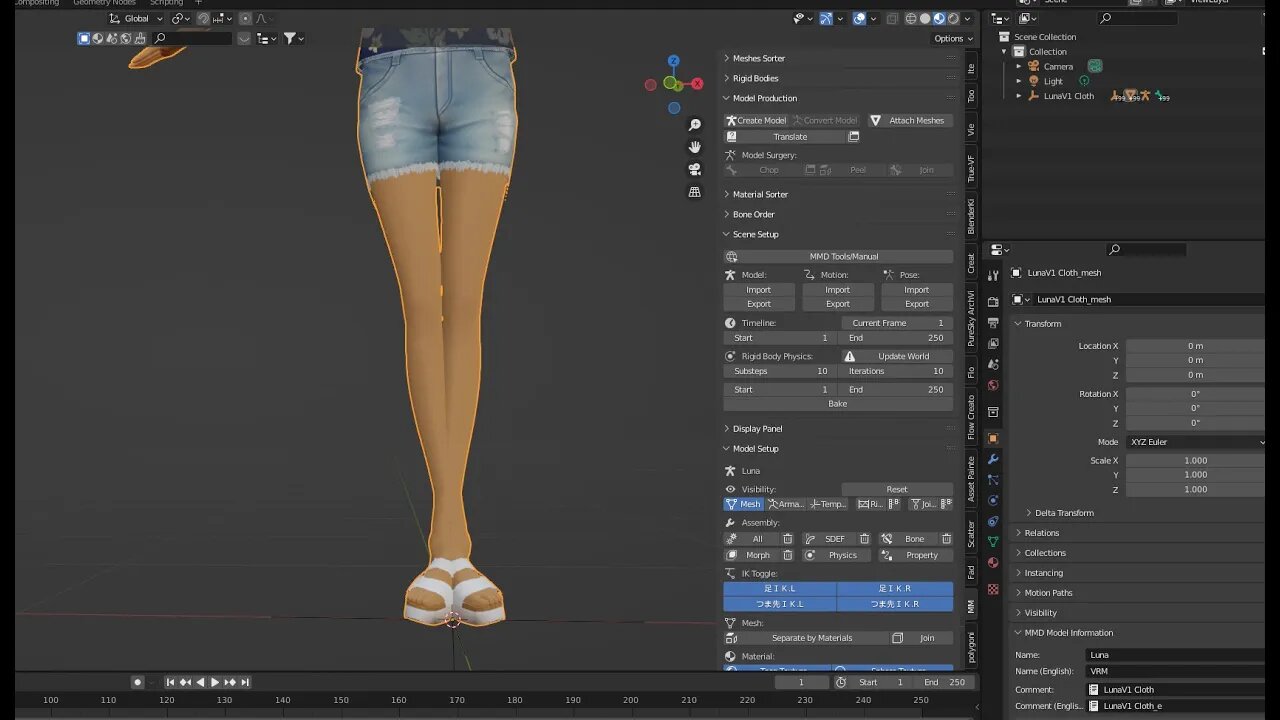Toggle camera view icon in viewport

click(695, 169)
